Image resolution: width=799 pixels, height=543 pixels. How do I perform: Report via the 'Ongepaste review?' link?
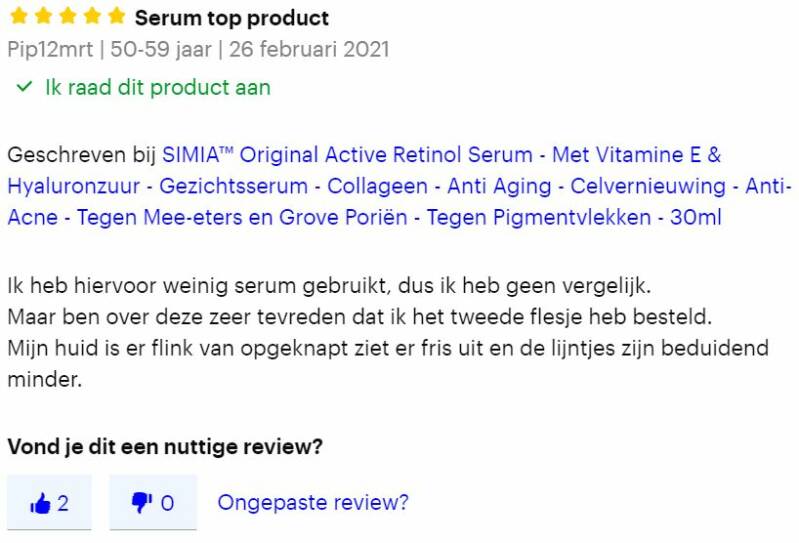coord(312,502)
